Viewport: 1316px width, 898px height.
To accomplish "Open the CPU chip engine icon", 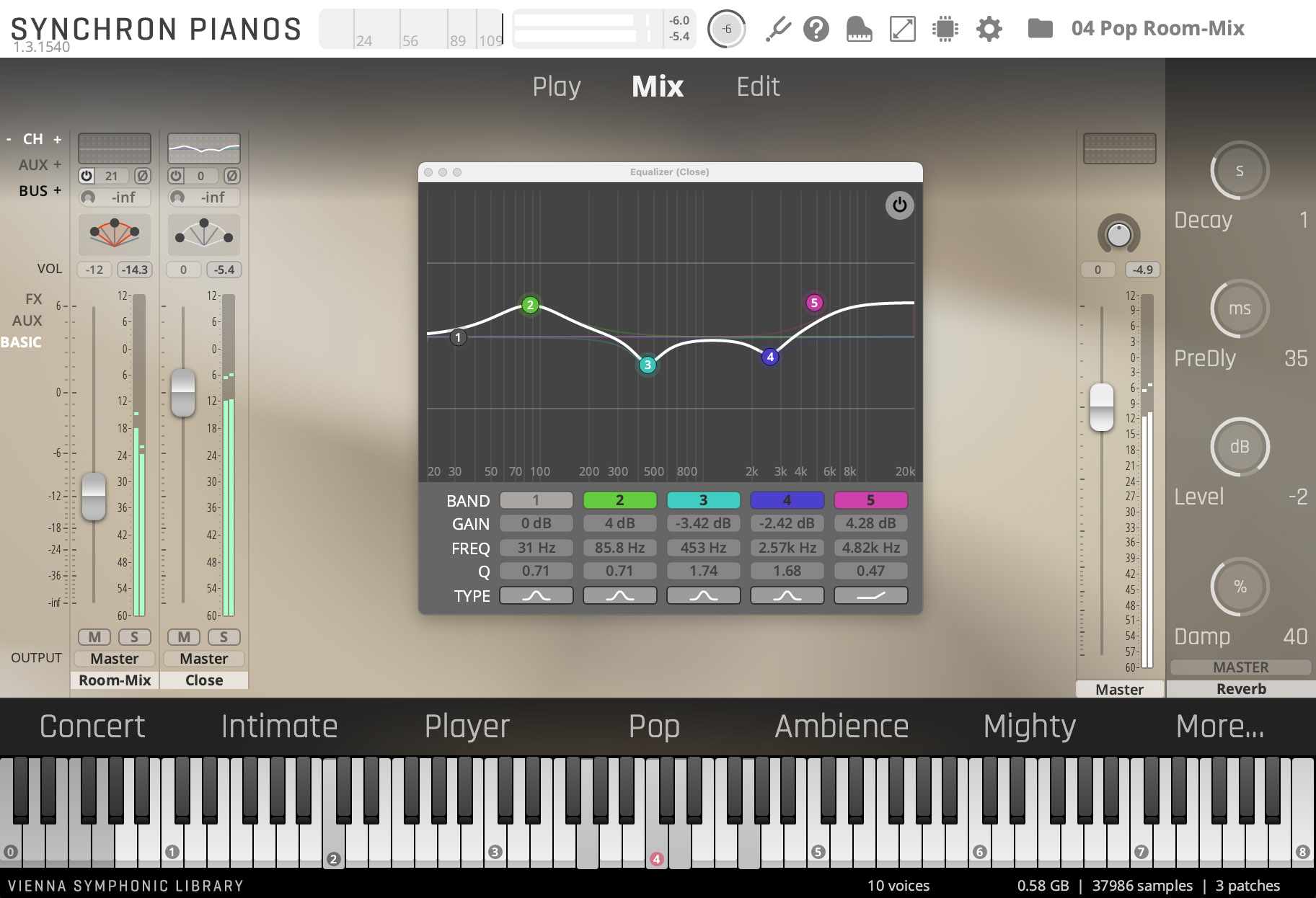I will tap(945, 30).
